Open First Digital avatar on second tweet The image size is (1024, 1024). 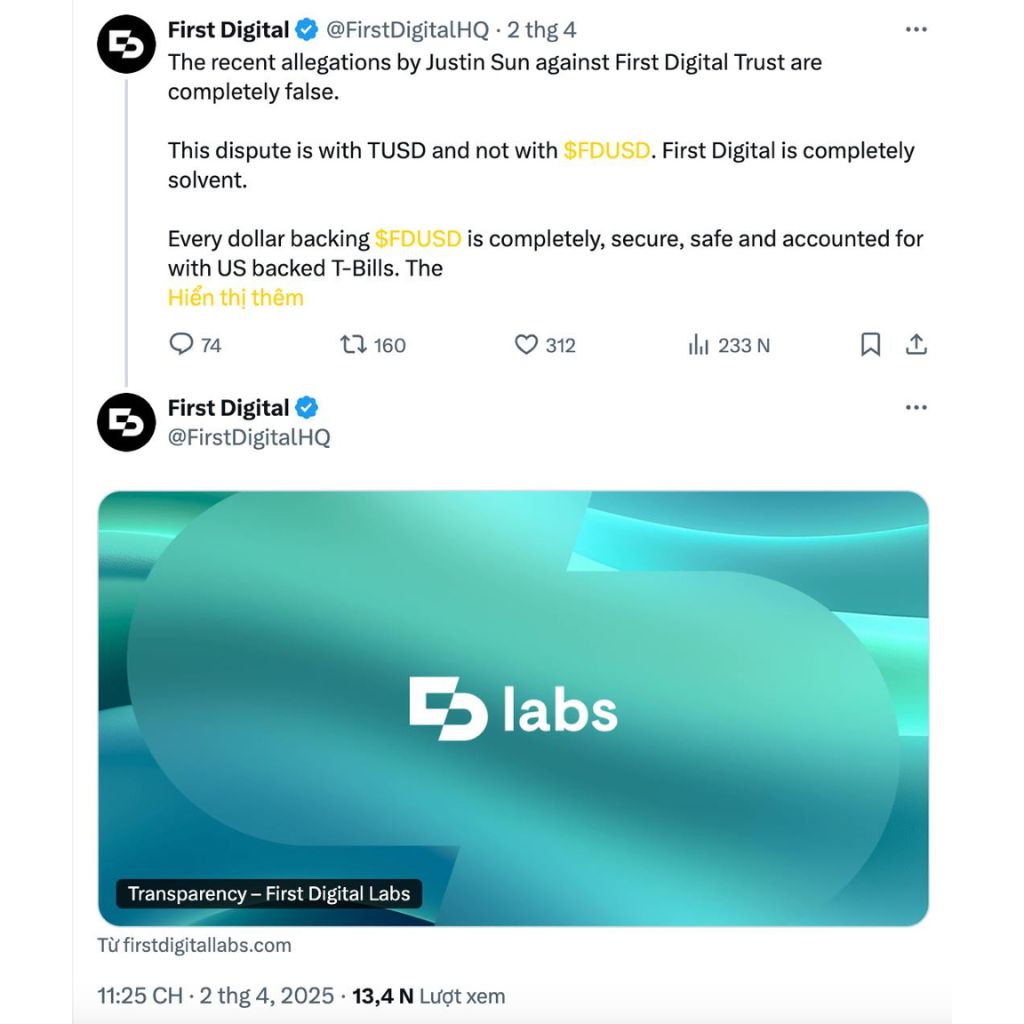(126, 422)
